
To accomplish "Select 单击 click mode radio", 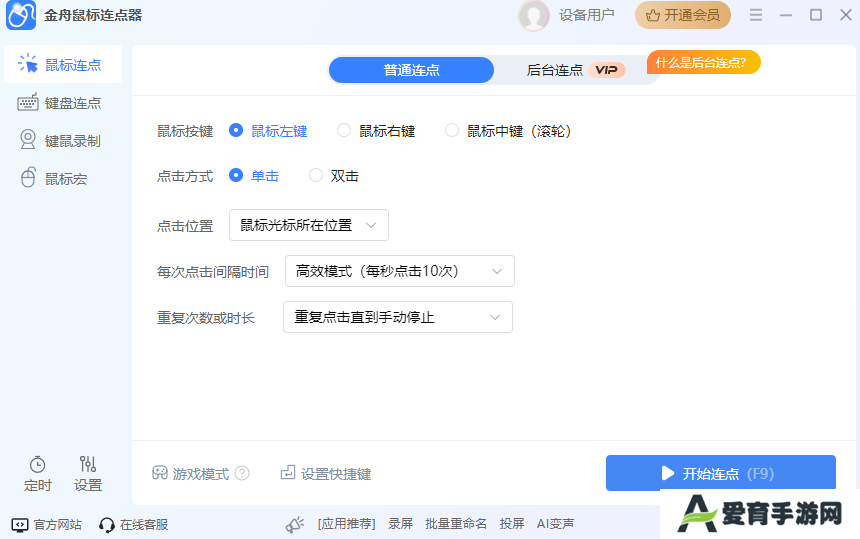I will (x=236, y=175).
